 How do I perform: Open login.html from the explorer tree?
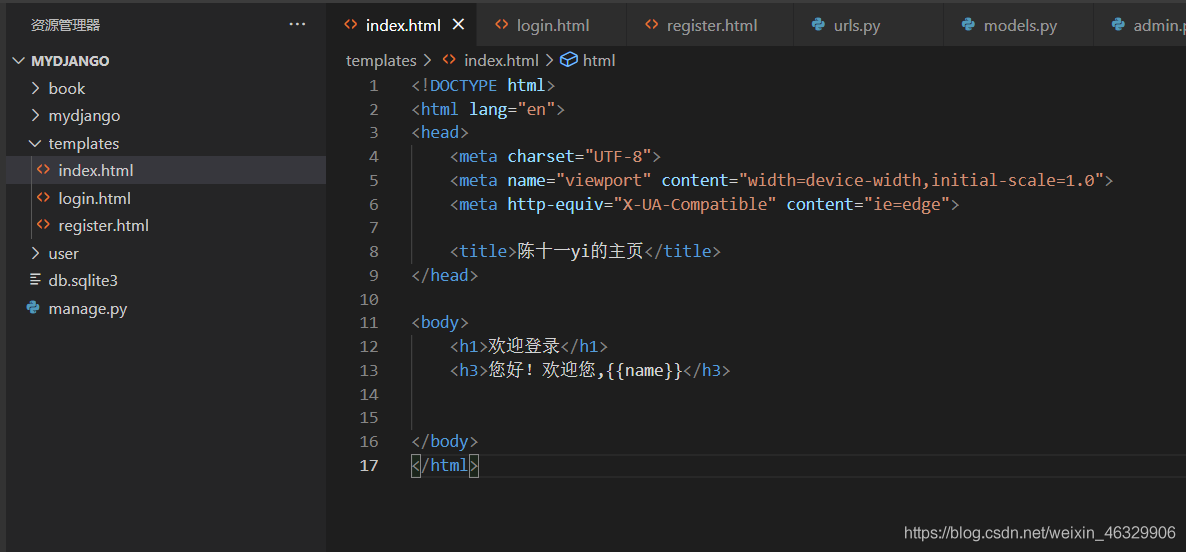(x=94, y=198)
